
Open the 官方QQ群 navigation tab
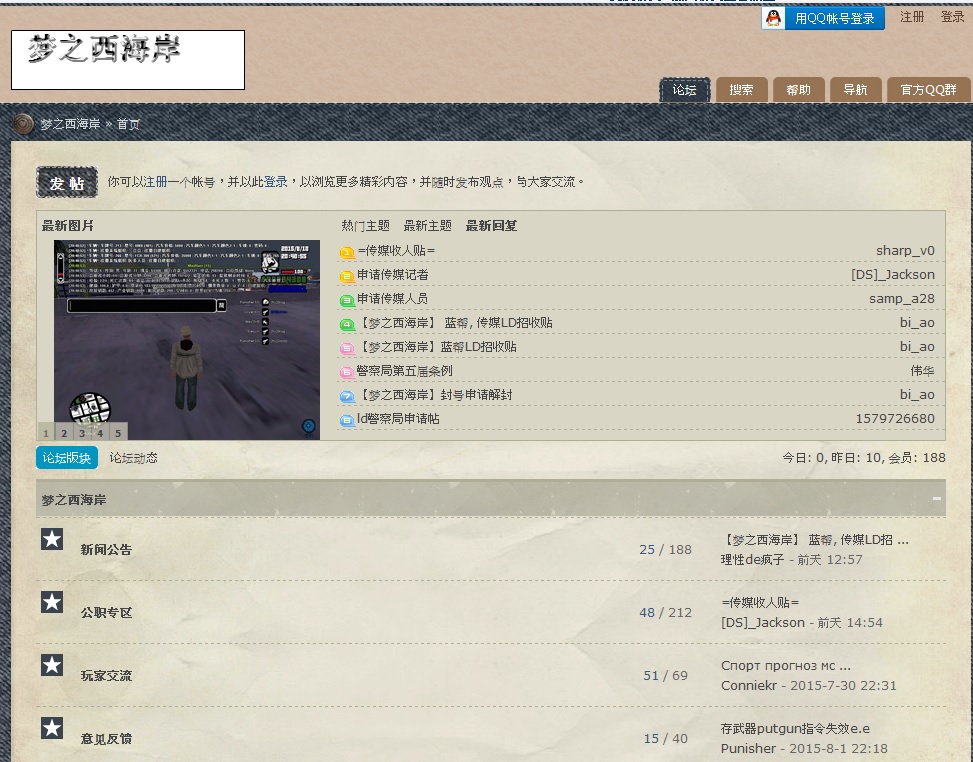point(928,90)
